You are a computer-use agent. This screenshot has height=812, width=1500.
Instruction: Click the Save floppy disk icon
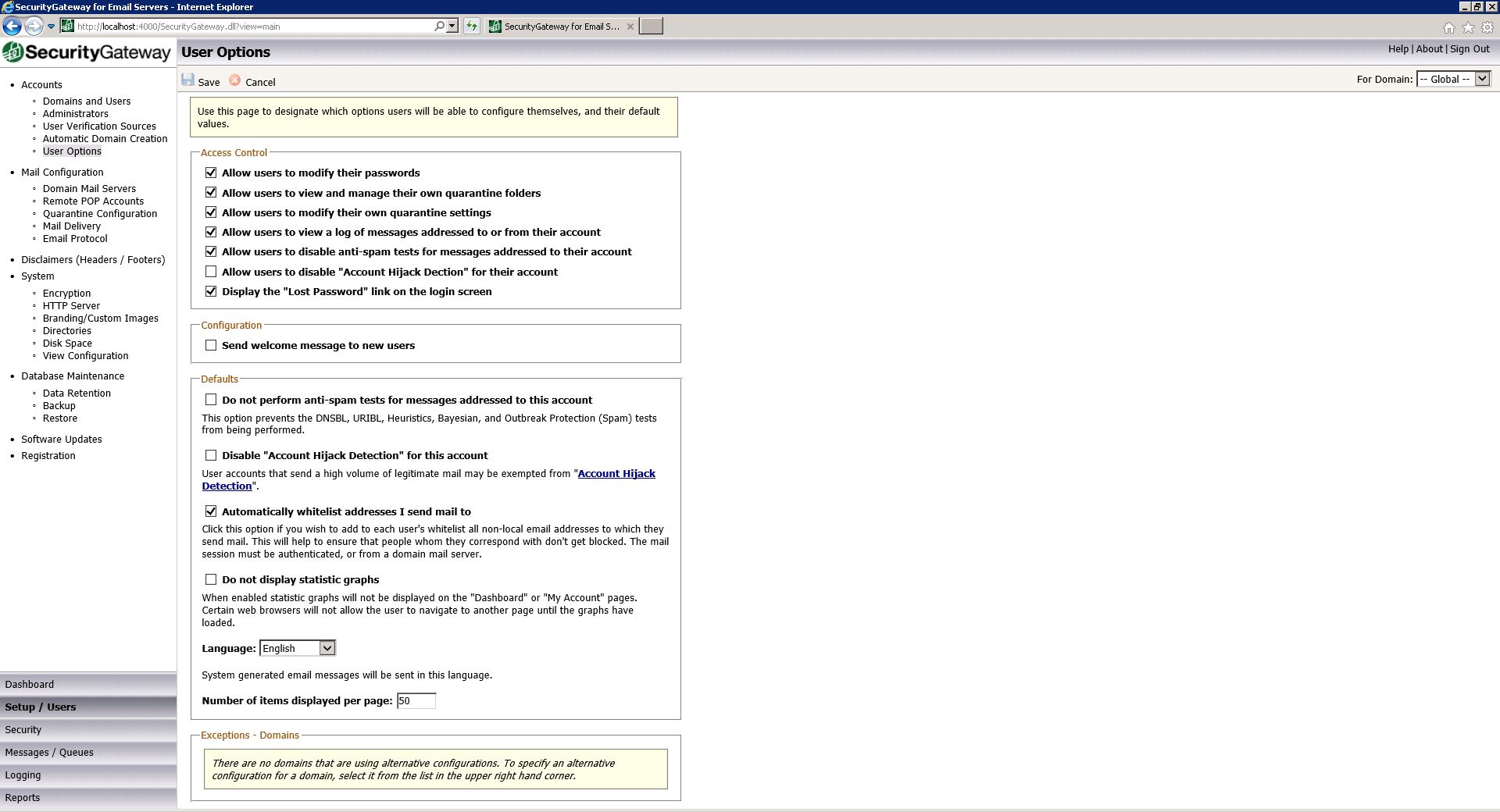pos(188,80)
